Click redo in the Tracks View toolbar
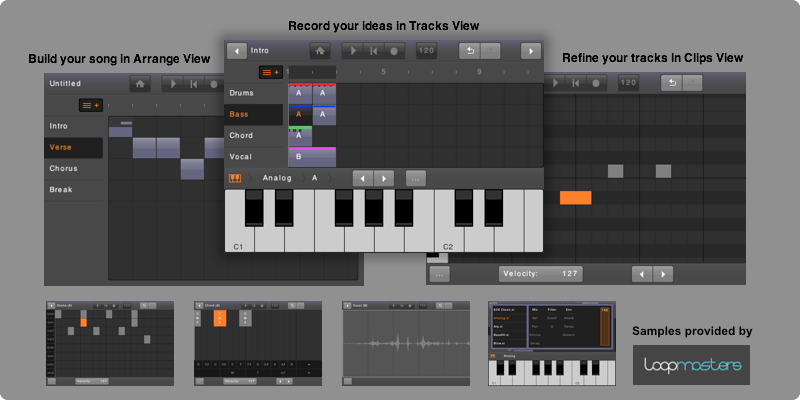The height and width of the screenshot is (400, 800). click(x=490, y=51)
